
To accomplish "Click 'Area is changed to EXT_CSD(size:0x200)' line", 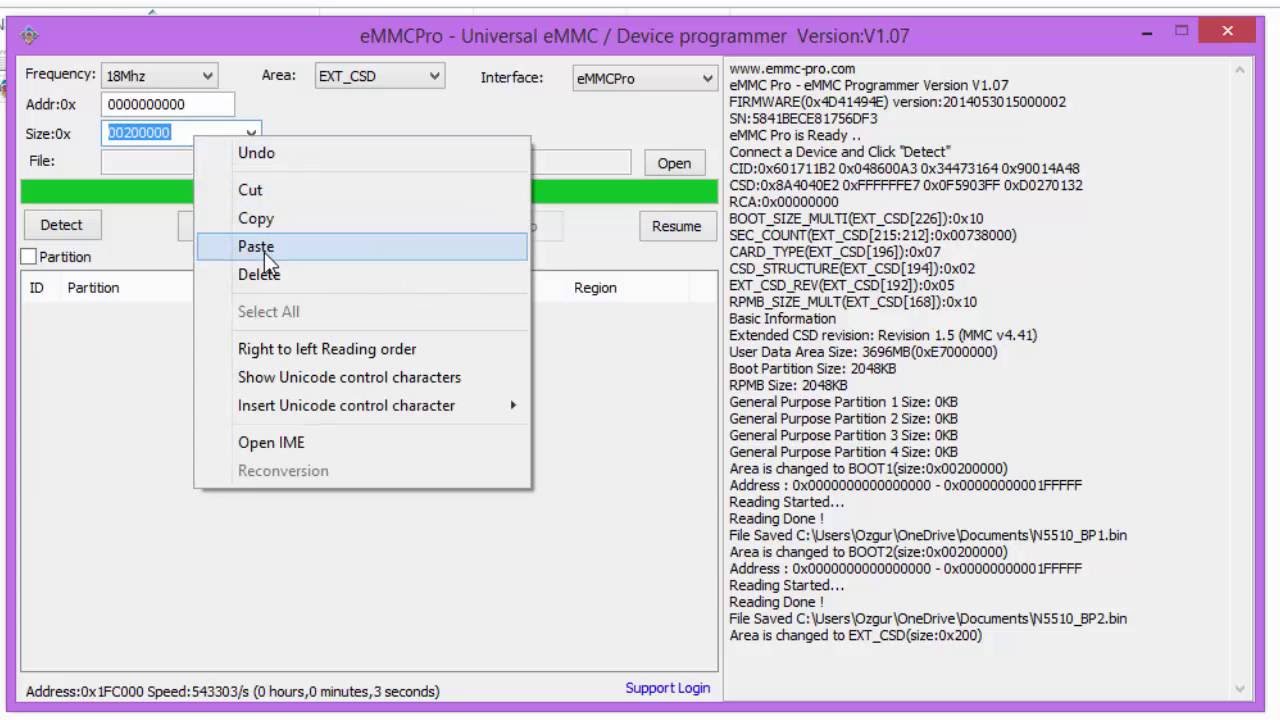I will pyautogui.click(x=856, y=635).
